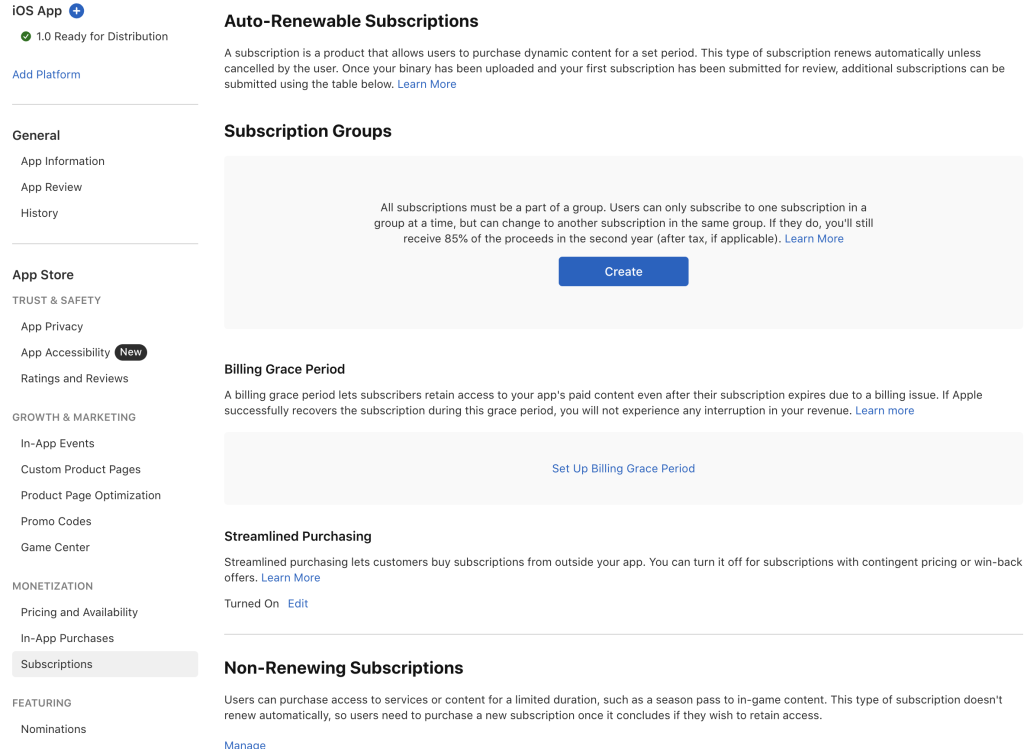The height and width of the screenshot is (749, 1024).
Task: Click the New badge beside App Accessibility
Action: click(131, 352)
